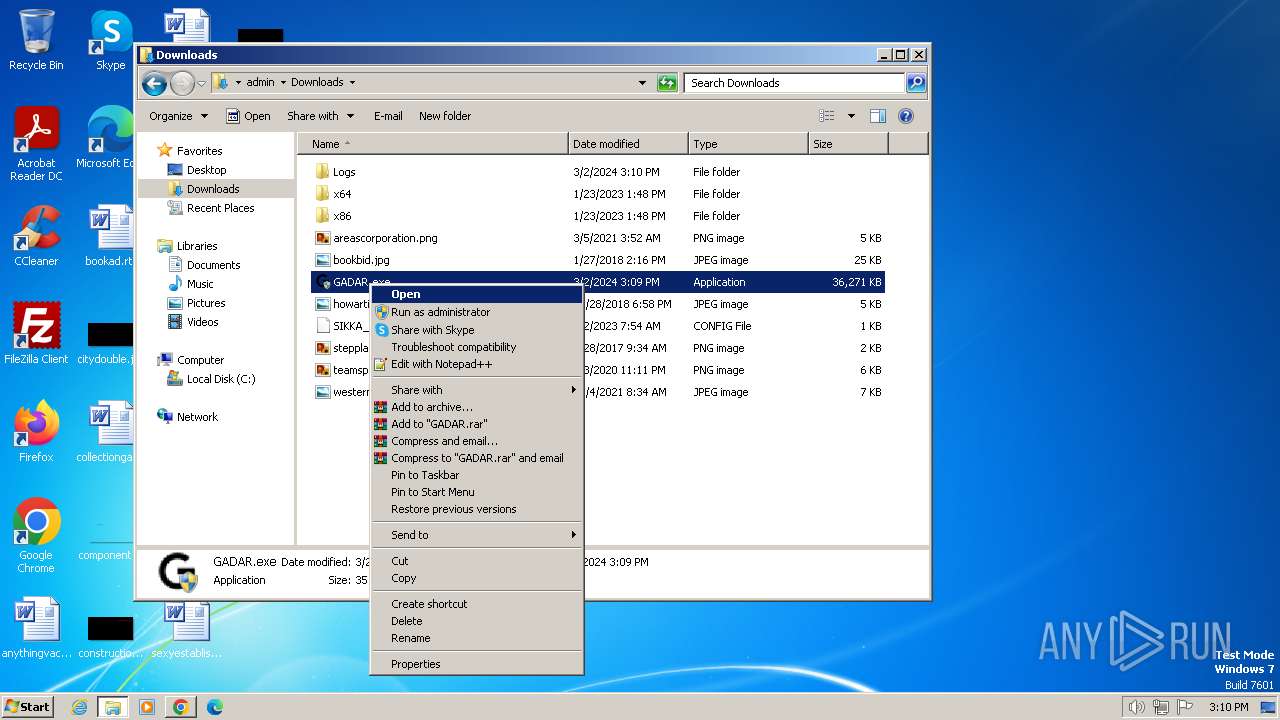This screenshot has width=1280, height=720.
Task: Open Recycle Bin desktop icon
Action: point(36,40)
